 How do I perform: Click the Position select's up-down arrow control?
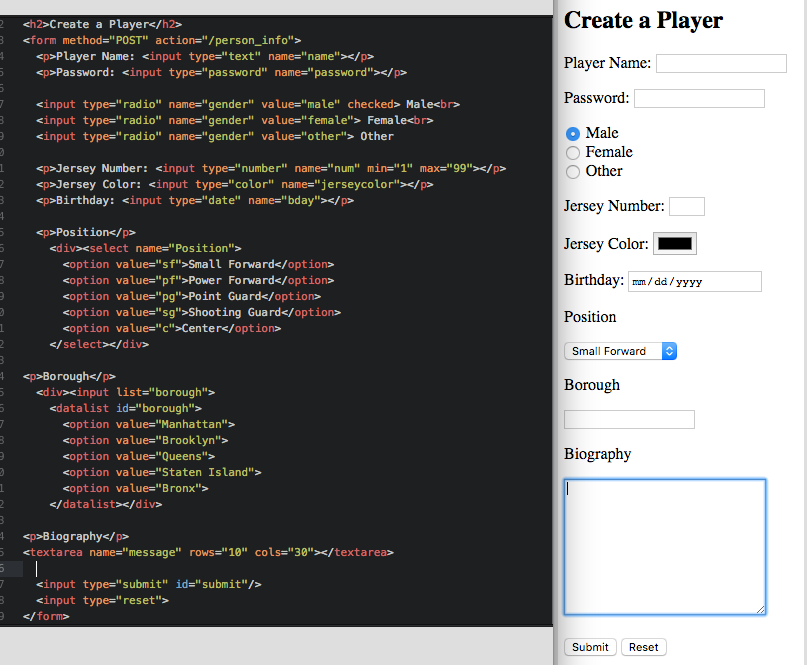(x=668, y=351)
